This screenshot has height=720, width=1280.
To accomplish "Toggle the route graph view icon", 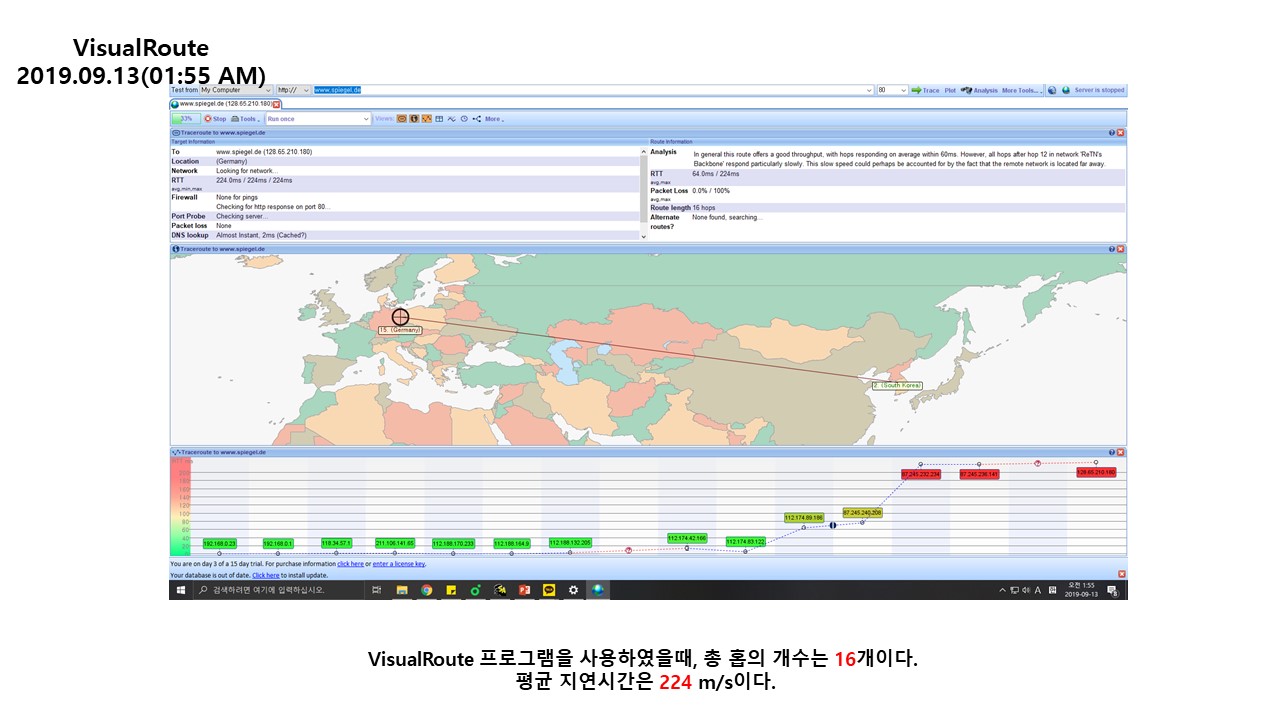I will (427, 119).
